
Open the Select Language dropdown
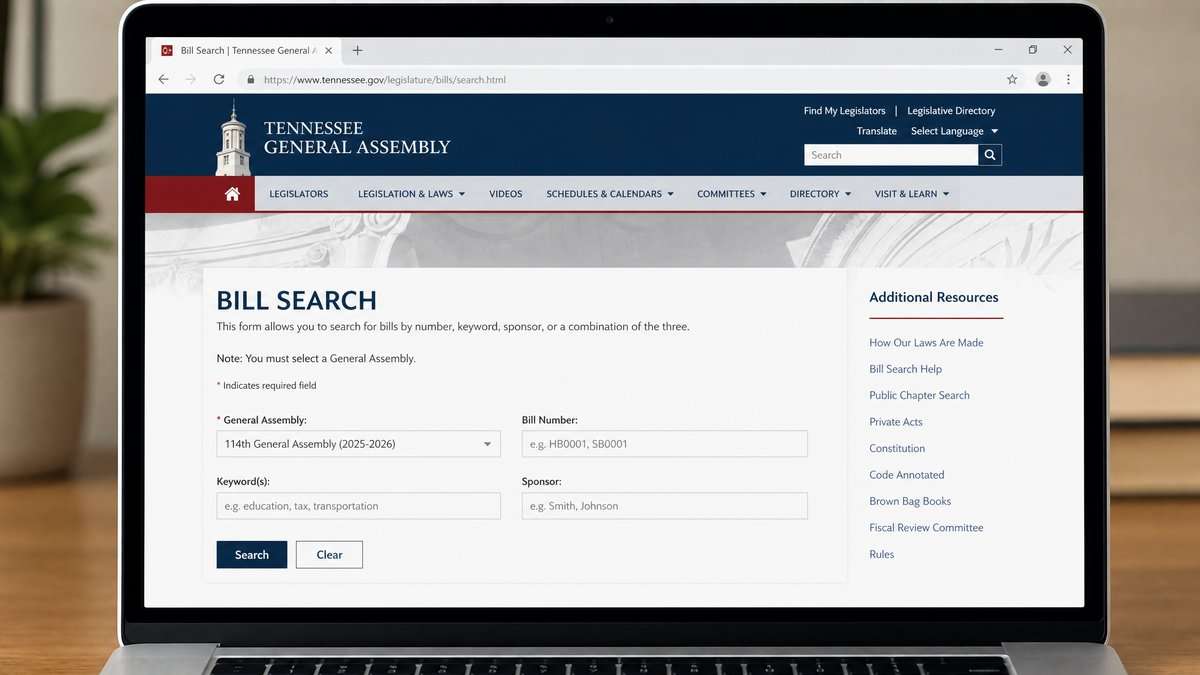954,131
